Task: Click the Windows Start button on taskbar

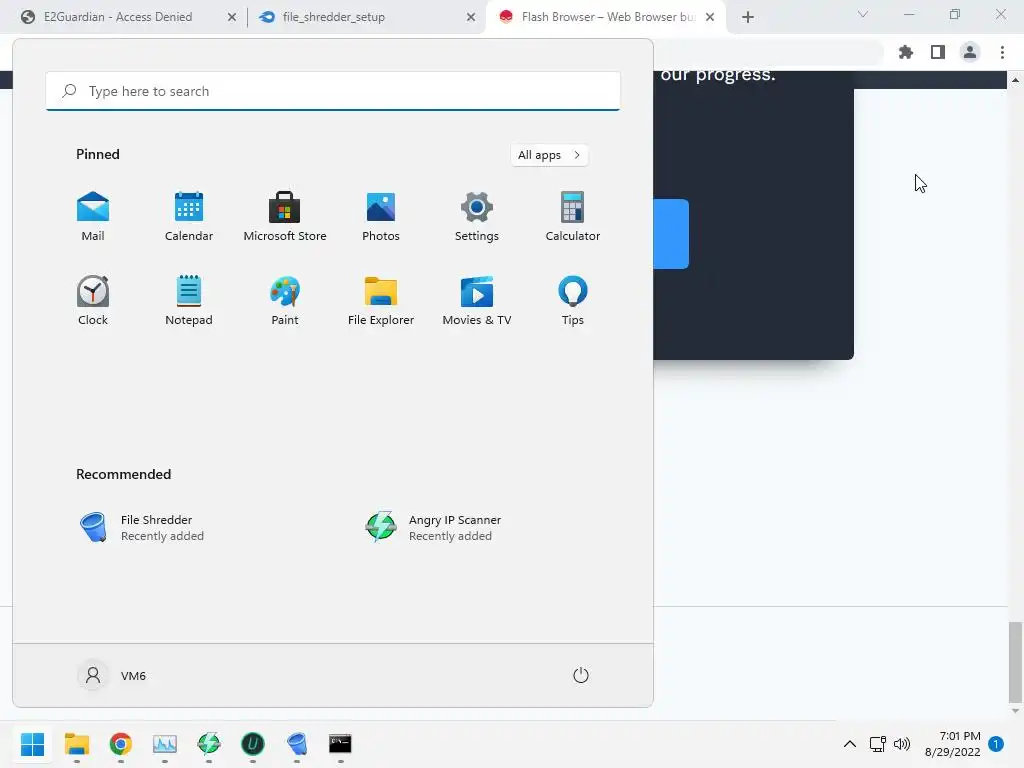Action: (33, 744)
